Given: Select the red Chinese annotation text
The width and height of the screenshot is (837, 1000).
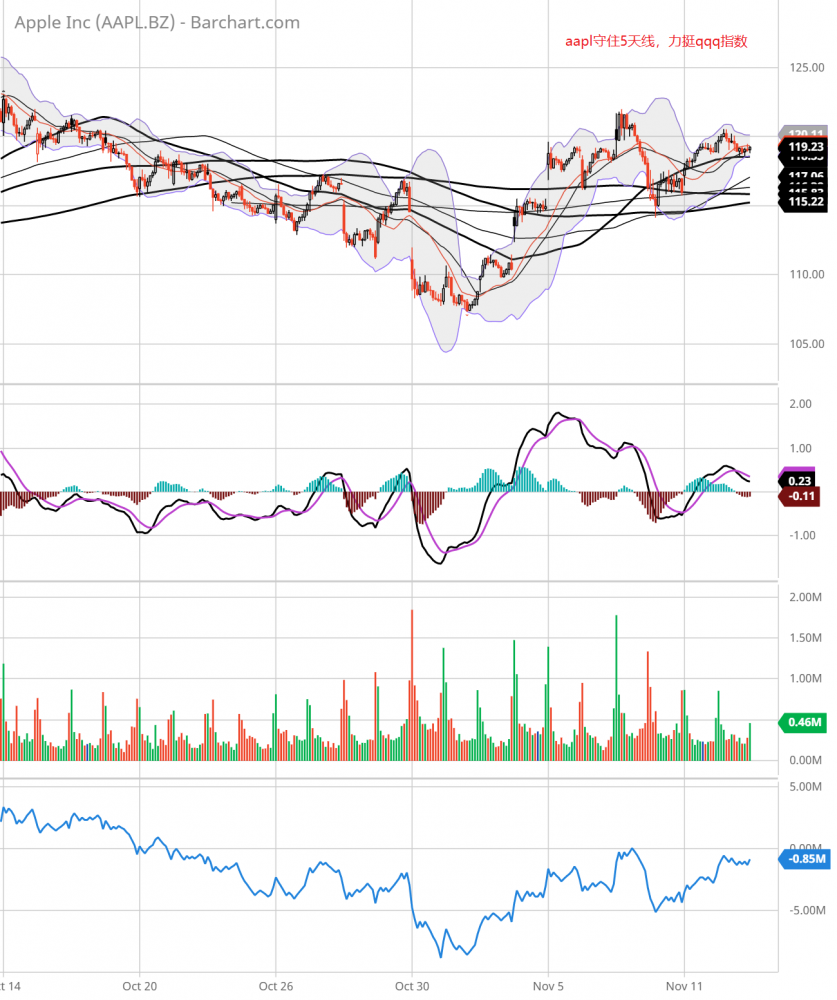Looking at the screenshot, I should click(x=656, y=42).
